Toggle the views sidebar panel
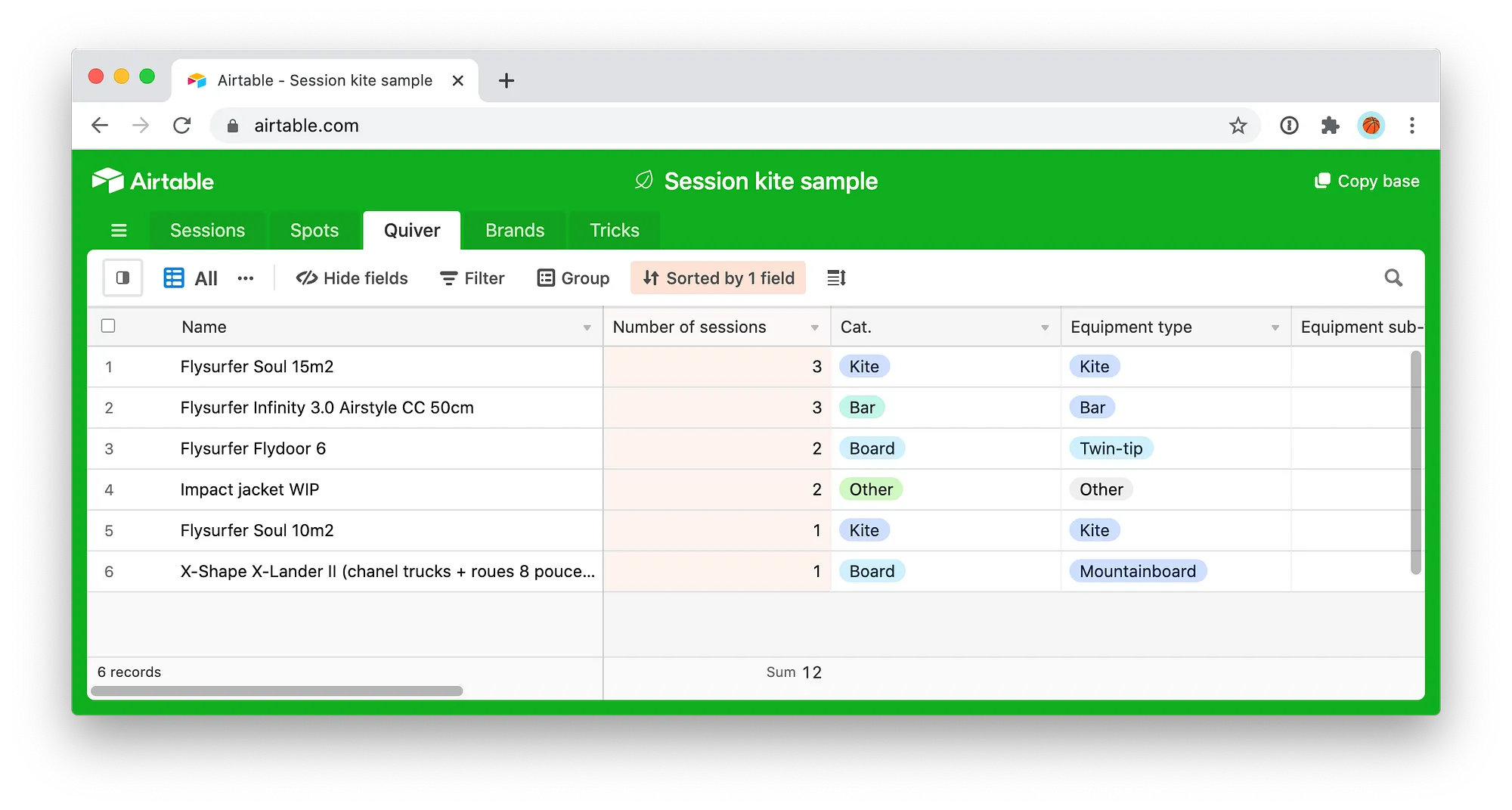The height and width of the screenshot is (810, 1512). tap(122, 278)
